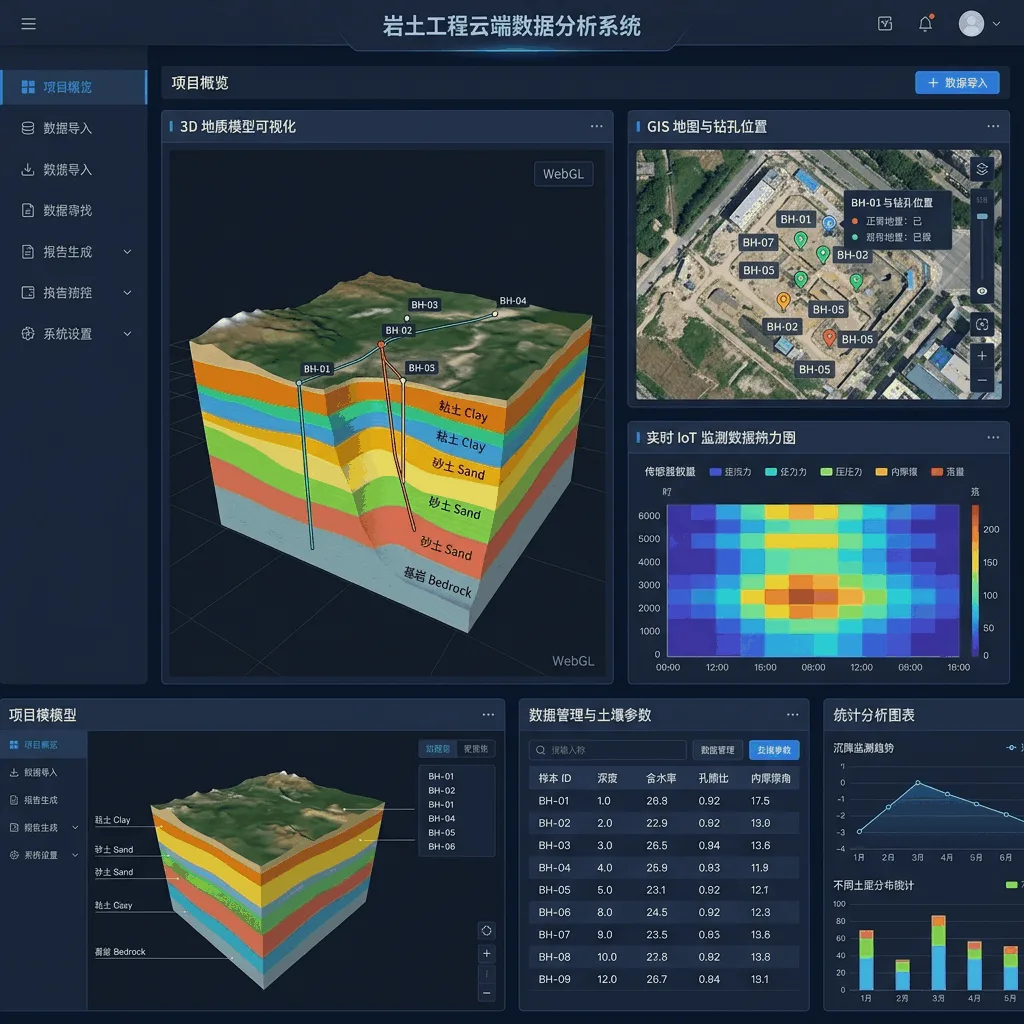
Task: Adjust the map zoom slider handle
Action: coord(982,216)
